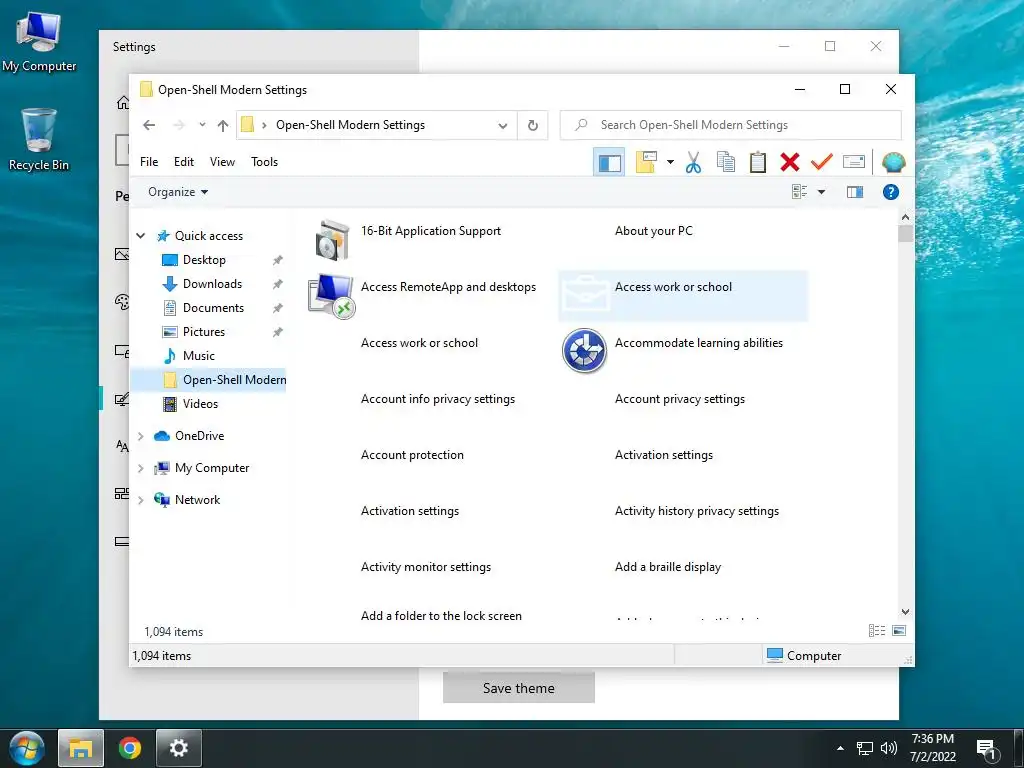This screenshot has height=768, width=1024.
Task: Open Google Chrome from the taskbar
Action: pyautogui.click(x=130, y=748)
